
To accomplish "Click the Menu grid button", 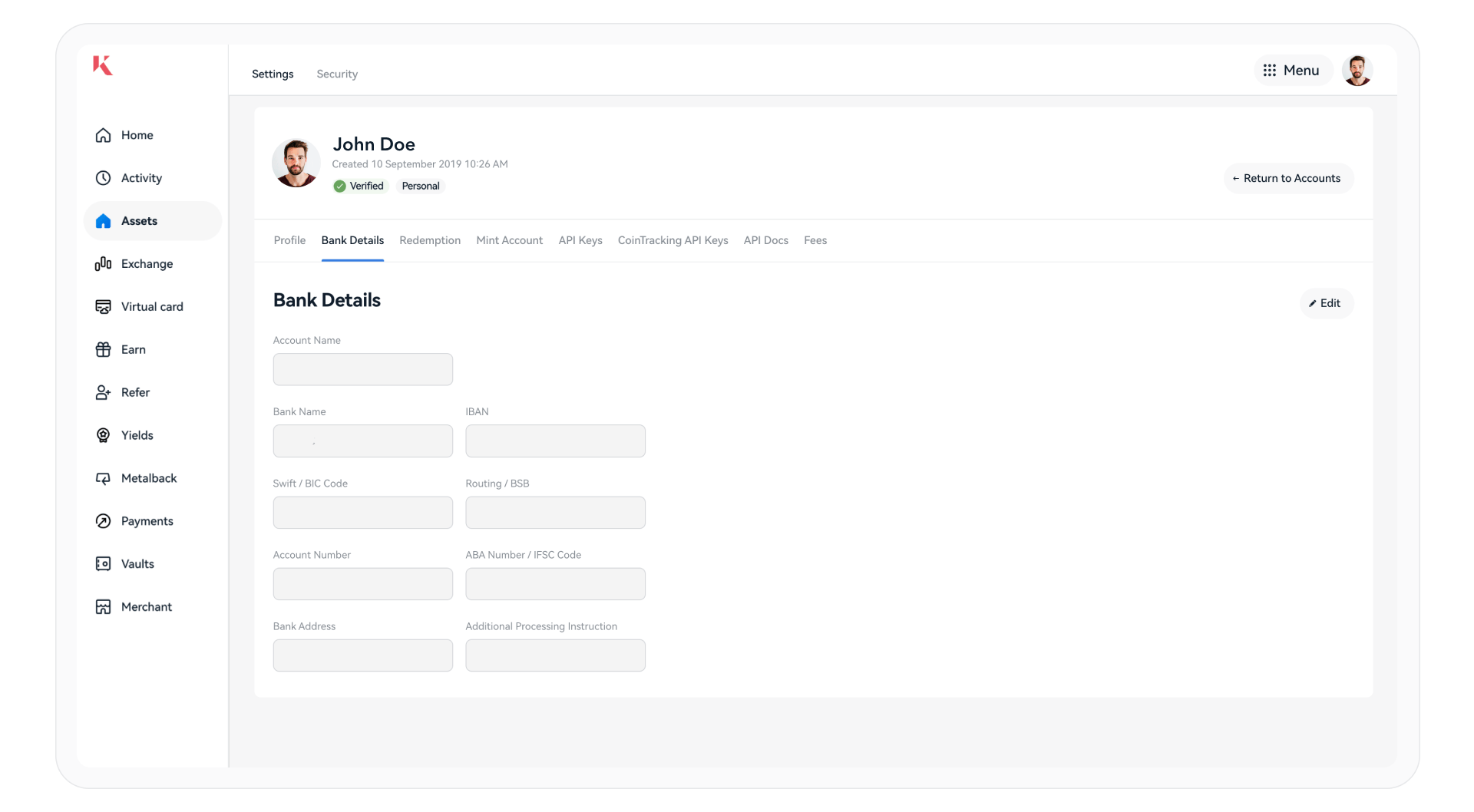I will coord(1292,71).
